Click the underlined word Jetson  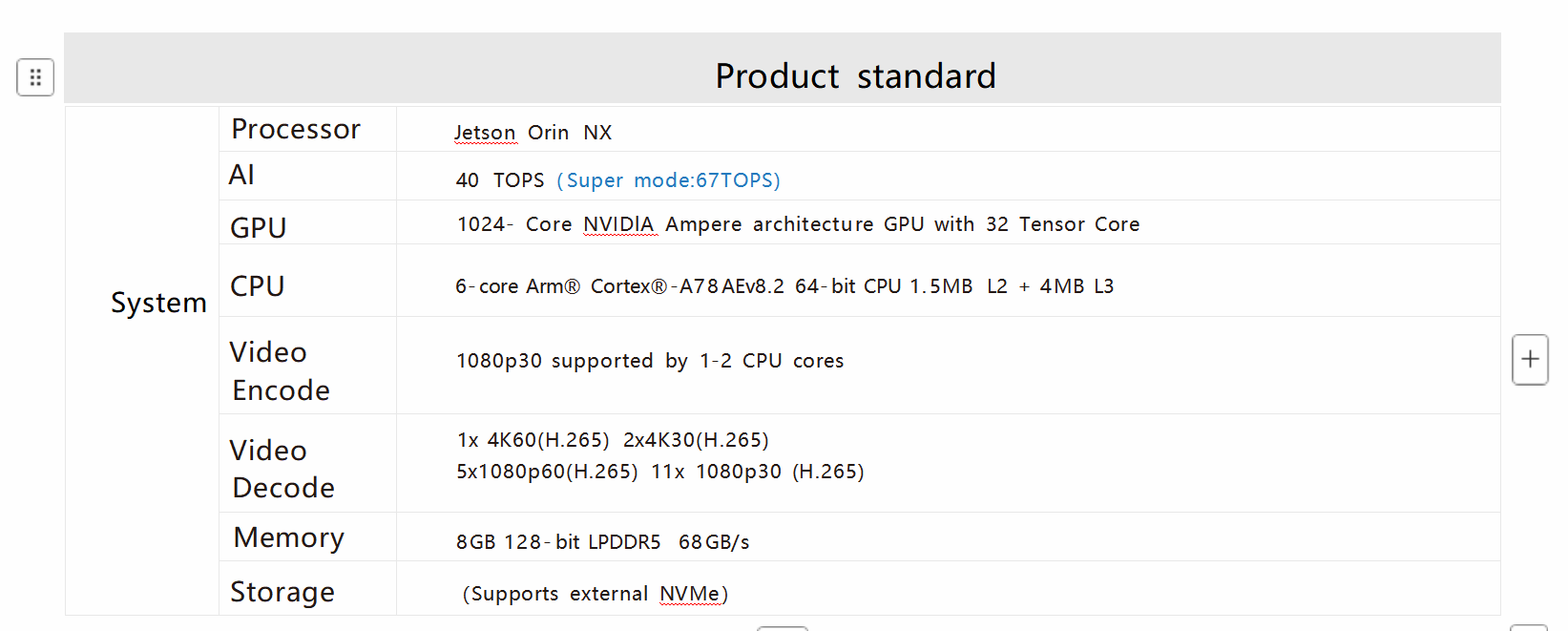point(485,133)
